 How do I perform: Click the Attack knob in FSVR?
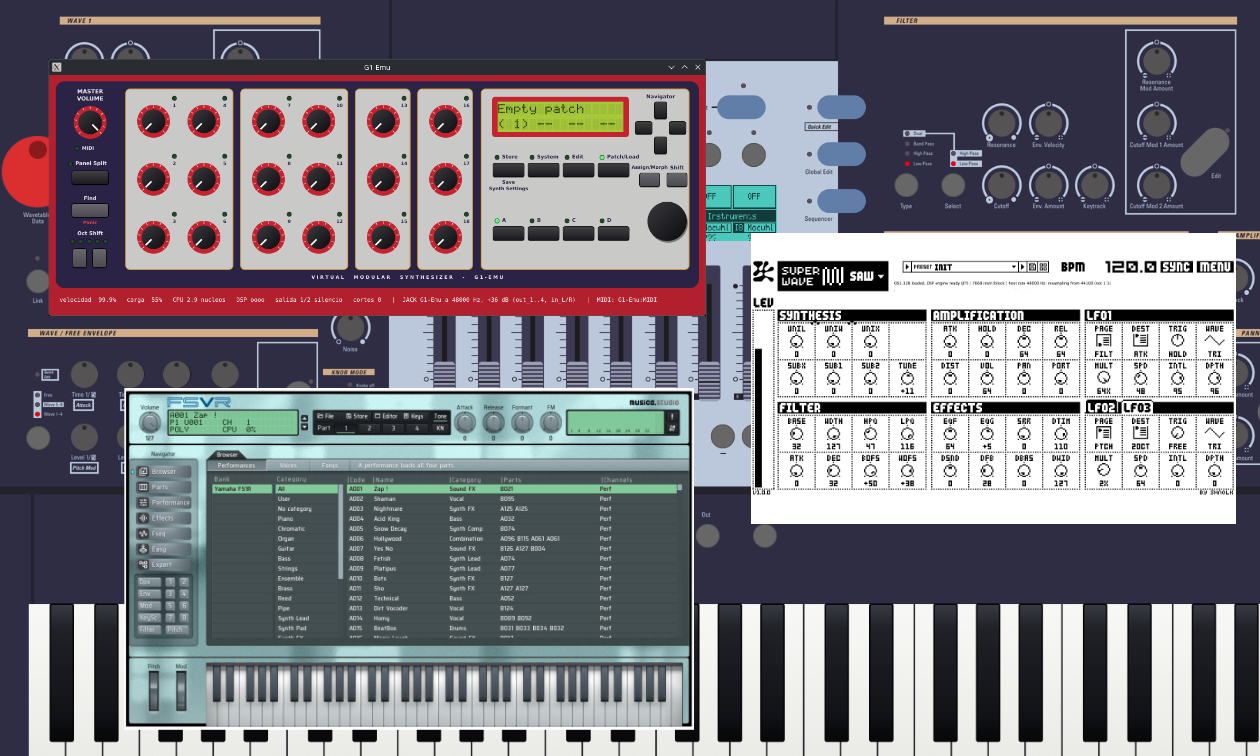(465, 423)
